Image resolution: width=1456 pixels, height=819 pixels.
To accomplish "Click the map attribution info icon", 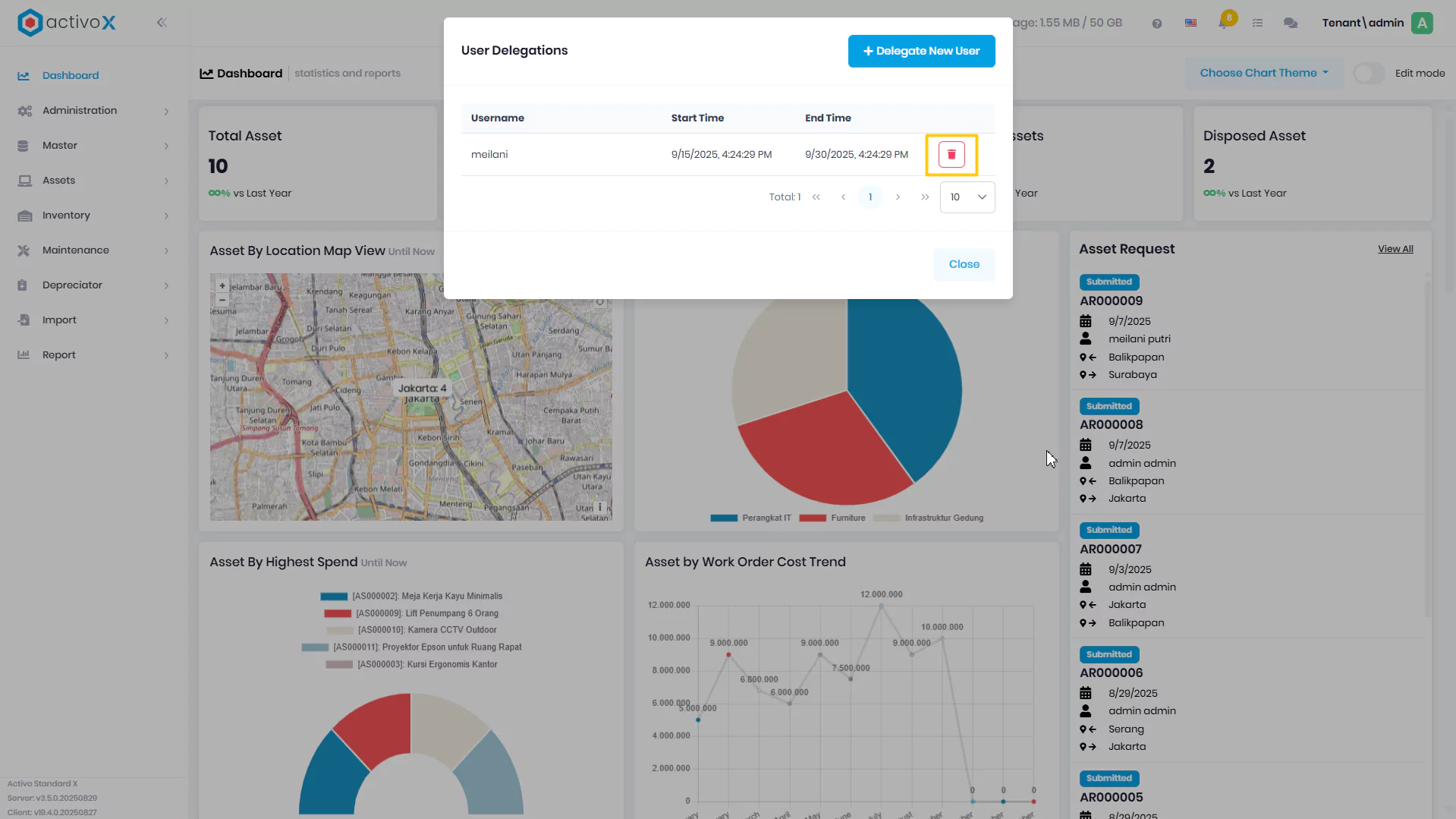I will pyautogui.click(x=599, y=507).
